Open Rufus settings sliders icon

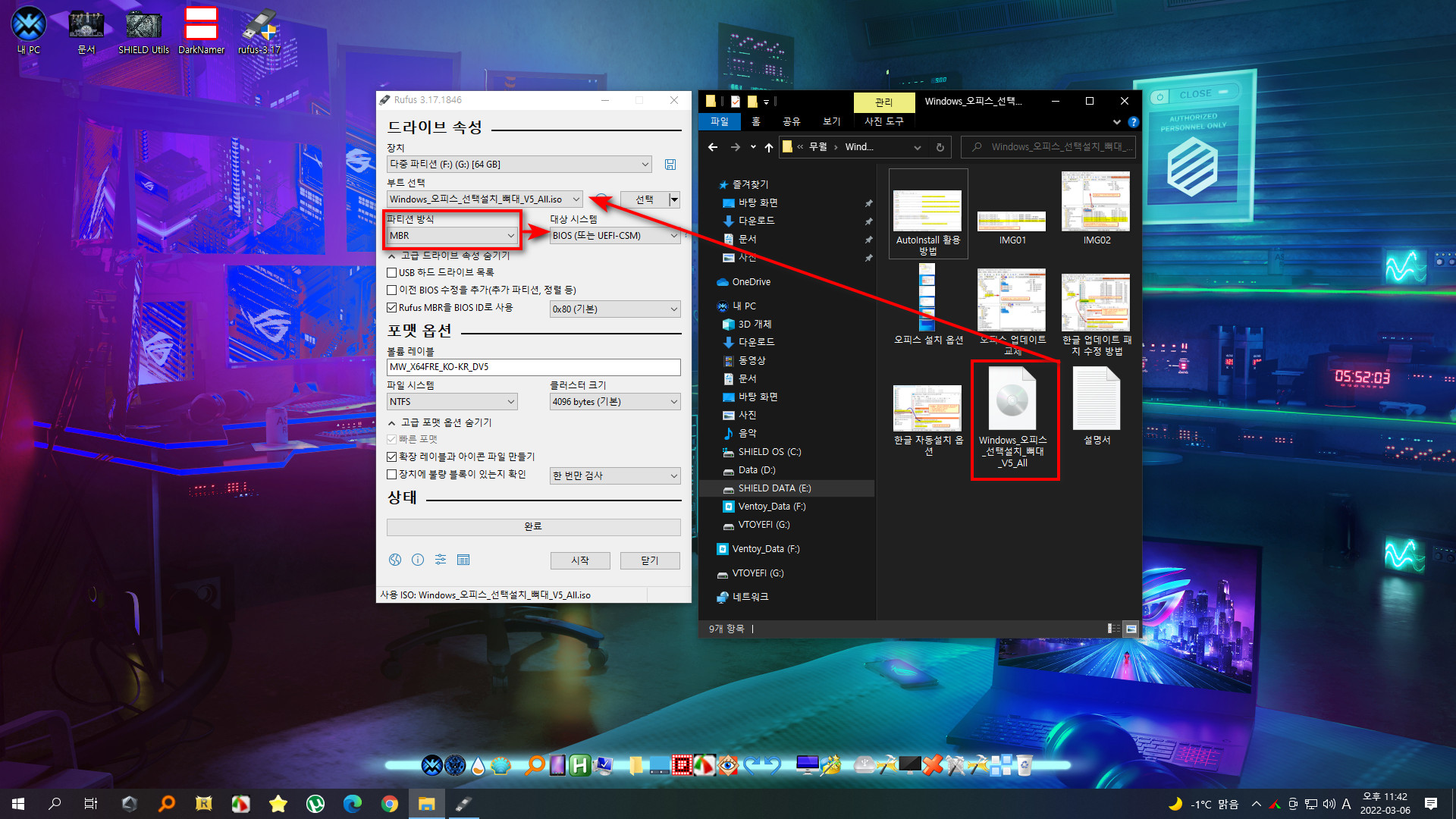tap(441, 560)
